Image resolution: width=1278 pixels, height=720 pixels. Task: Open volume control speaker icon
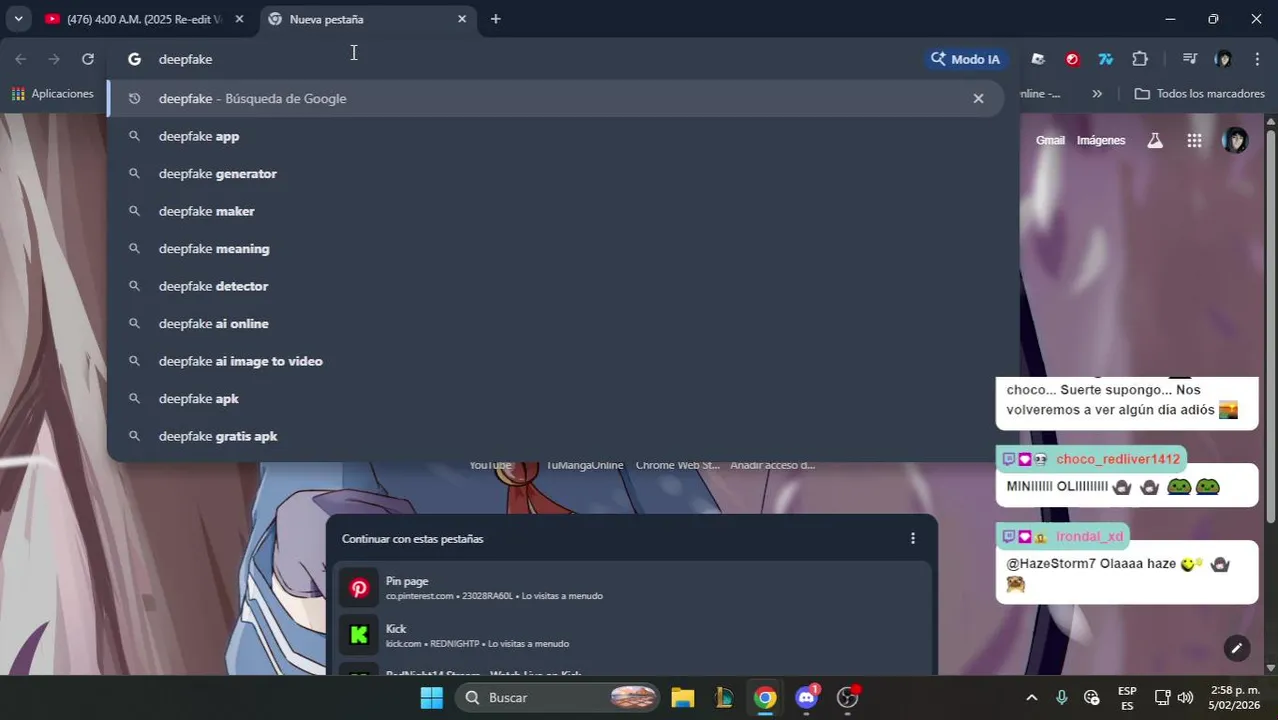click(x=1185, y=698)
